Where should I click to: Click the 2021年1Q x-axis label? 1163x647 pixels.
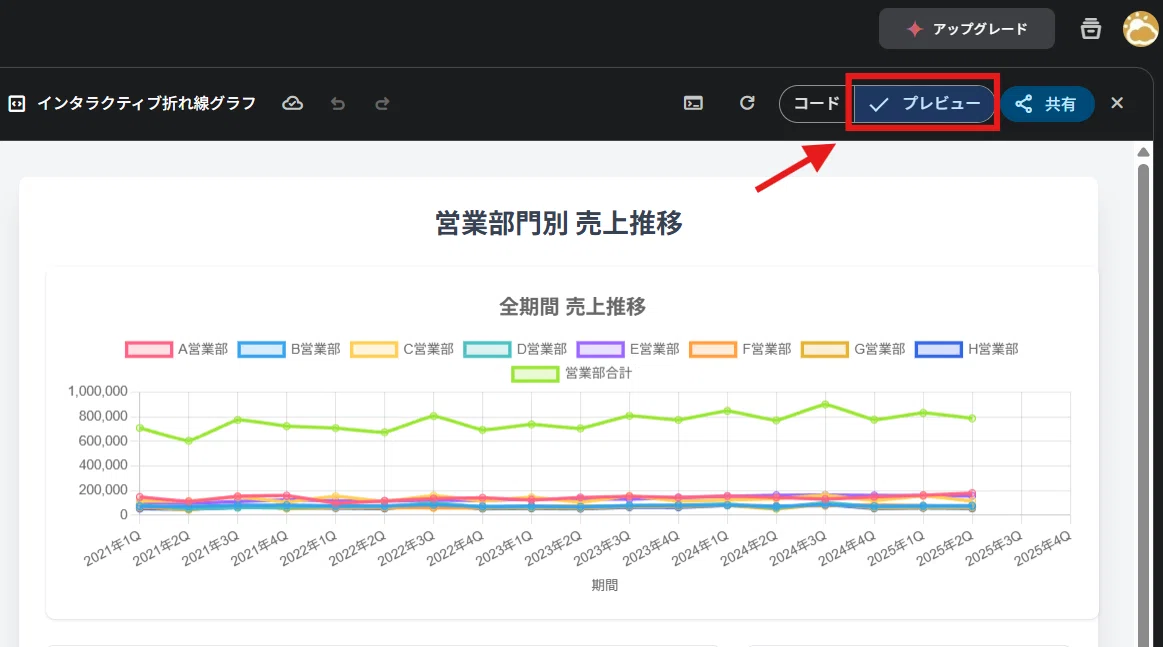pos(112,549)
